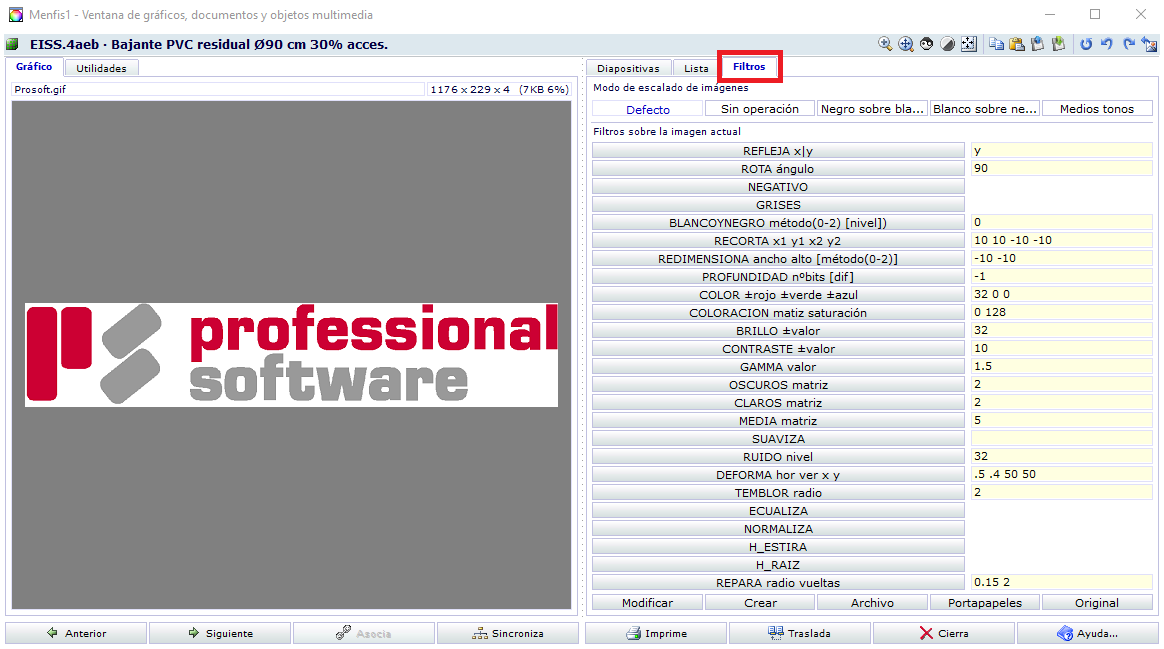1164x649 pixels.
Task: Open the Utilidades tab
Action: tap(102, 68)
